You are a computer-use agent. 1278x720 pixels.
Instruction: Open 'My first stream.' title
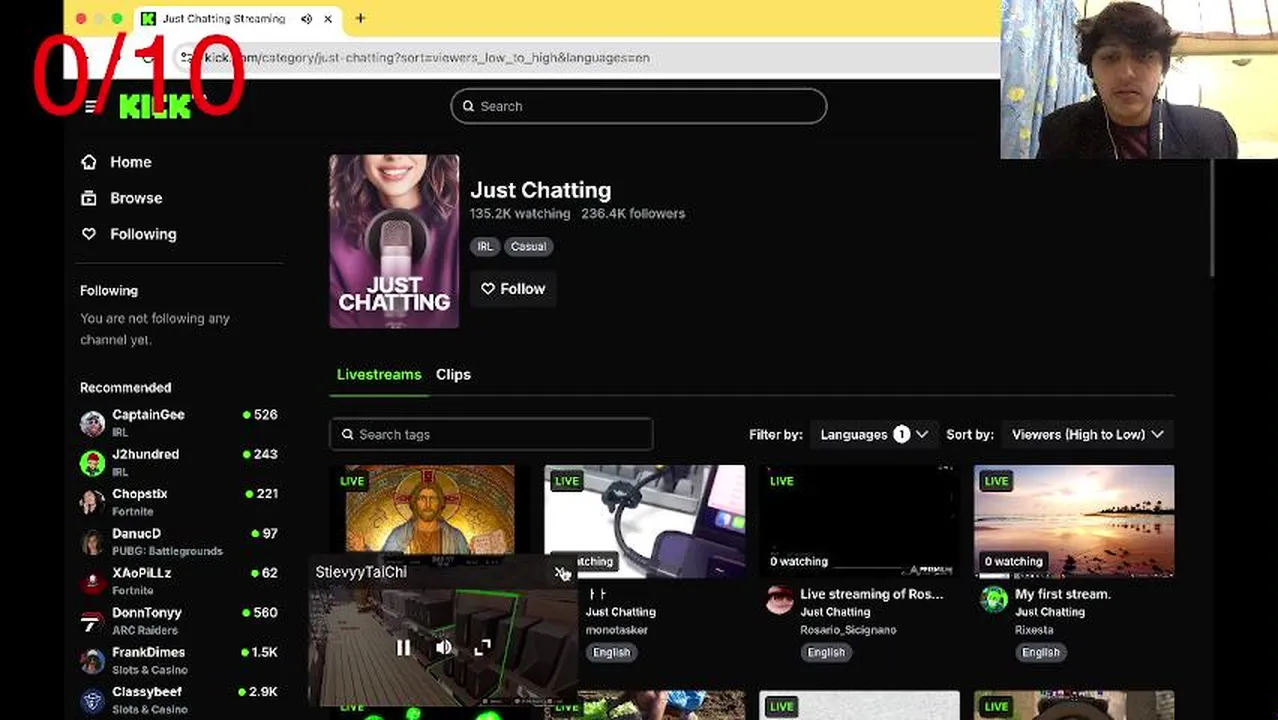point(1062,594)
